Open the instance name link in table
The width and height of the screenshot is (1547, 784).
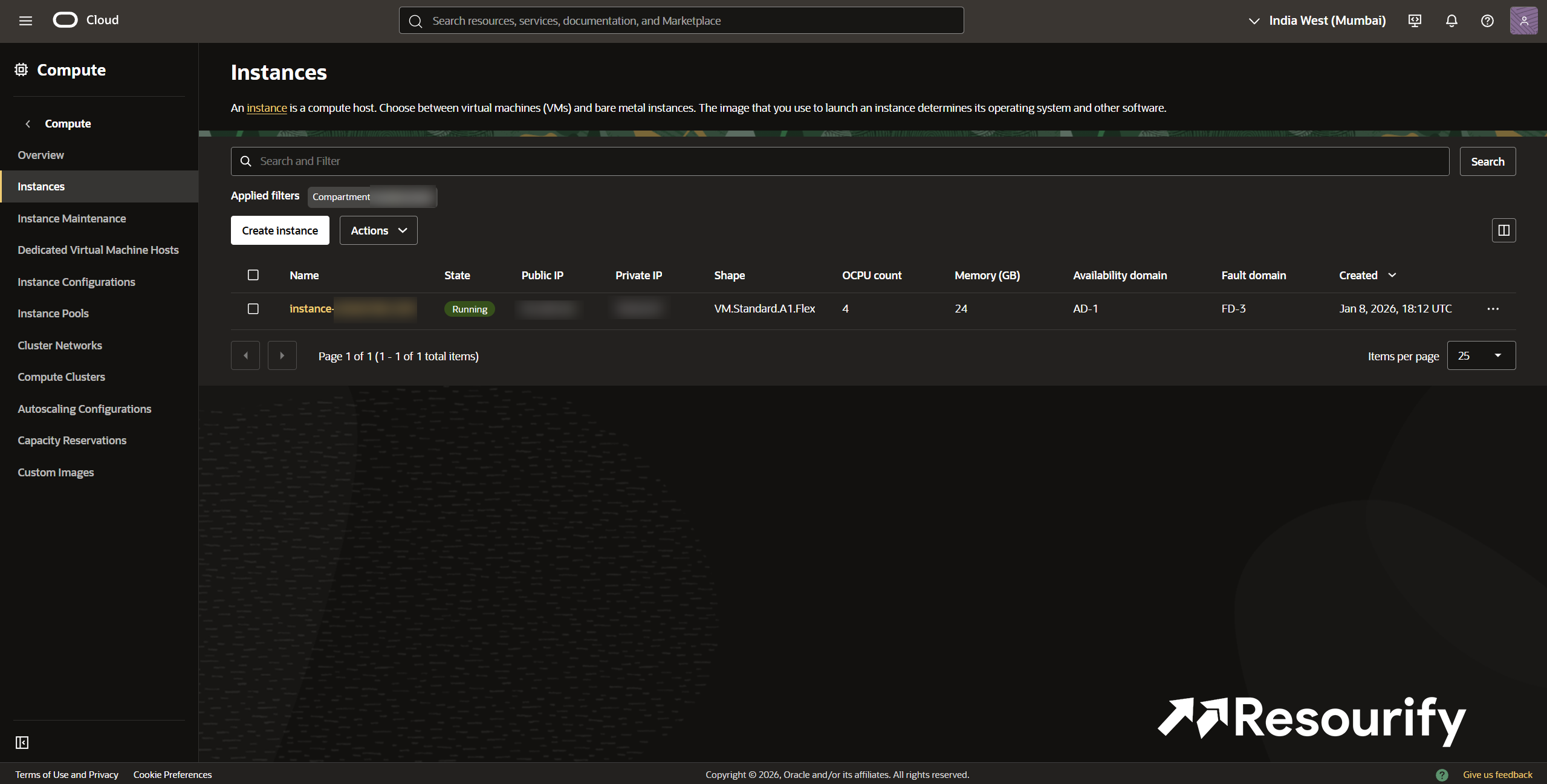[352, 309]
